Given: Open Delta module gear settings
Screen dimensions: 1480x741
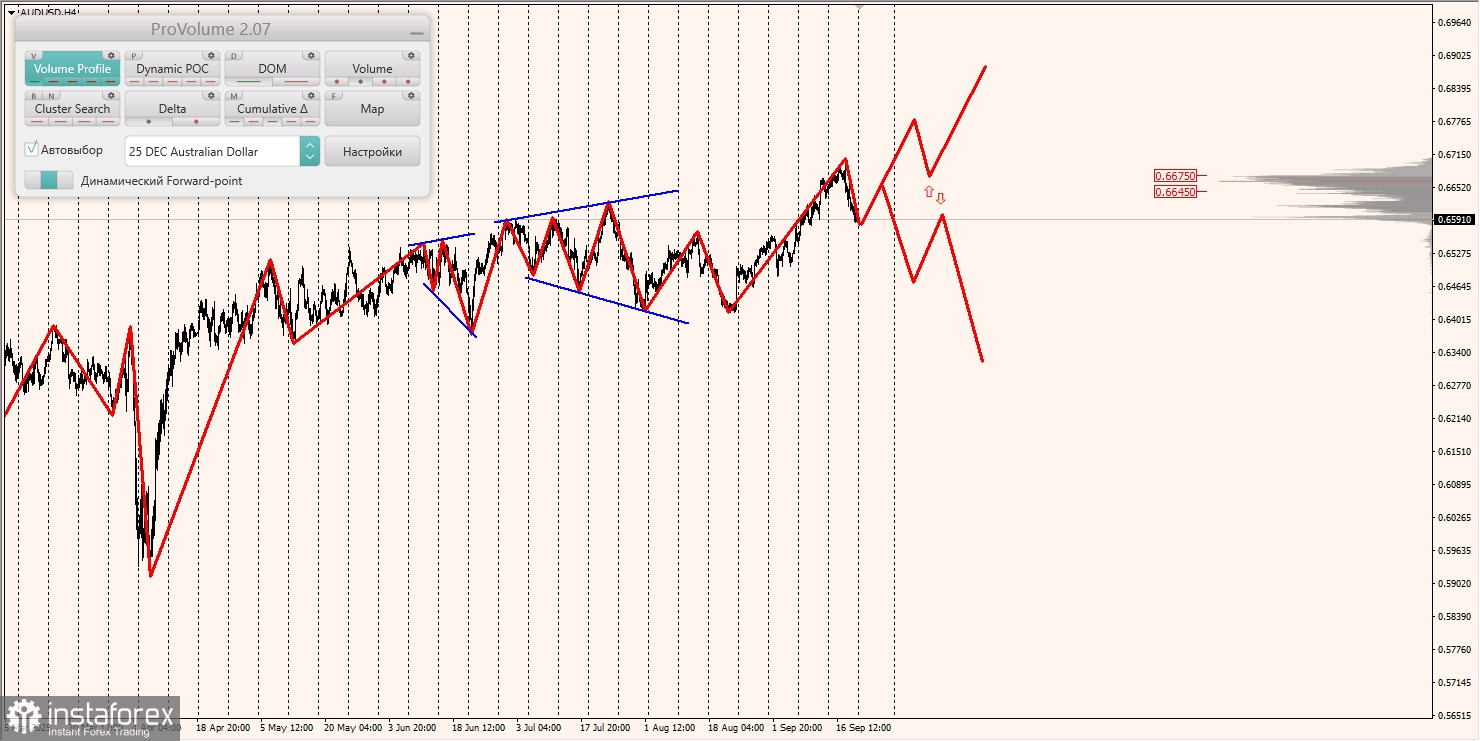Looking at the screenshot, I should [211, 95].
